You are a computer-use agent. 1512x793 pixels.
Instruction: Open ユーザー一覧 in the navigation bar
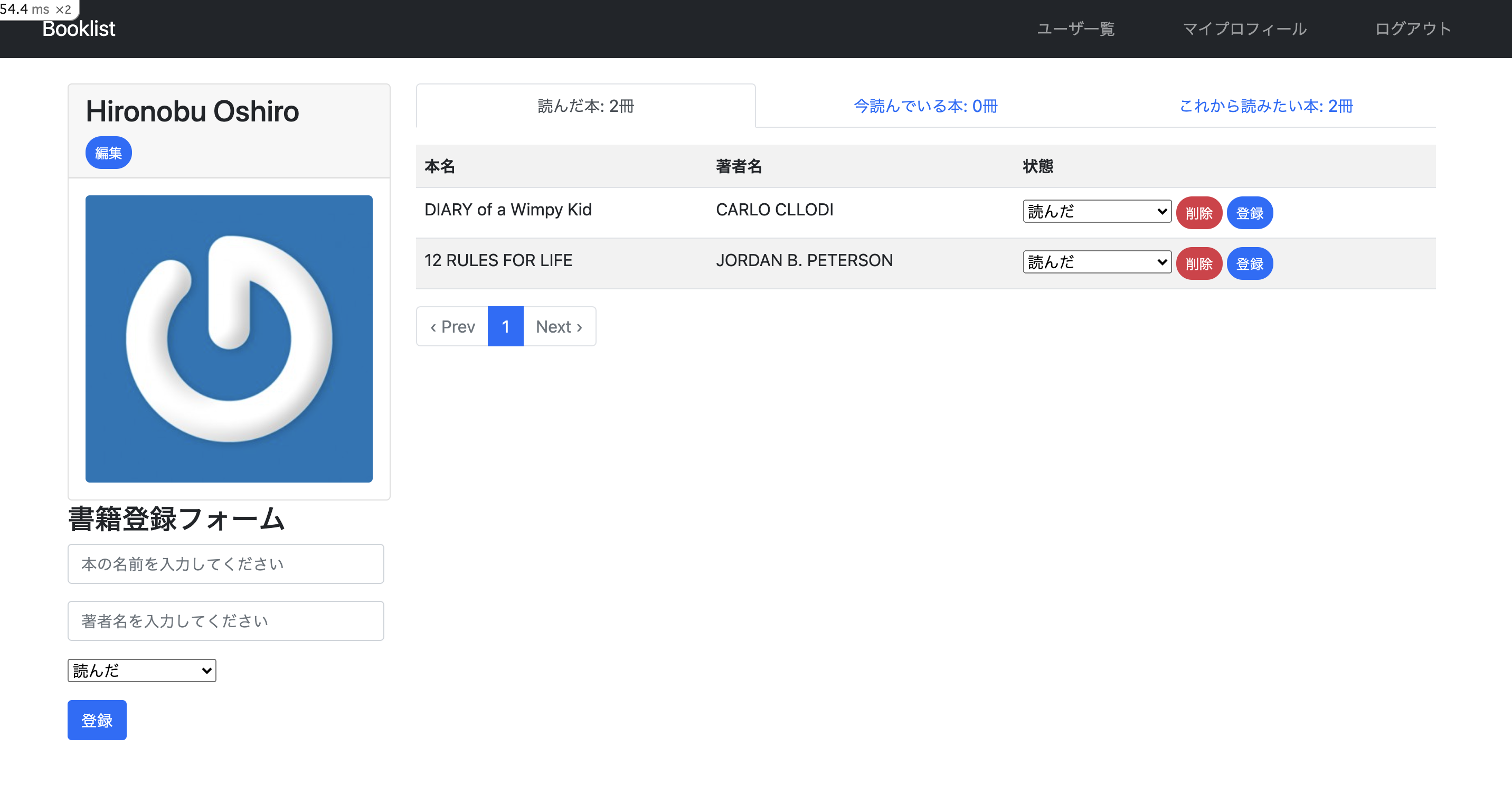(x=1076, y=29)
